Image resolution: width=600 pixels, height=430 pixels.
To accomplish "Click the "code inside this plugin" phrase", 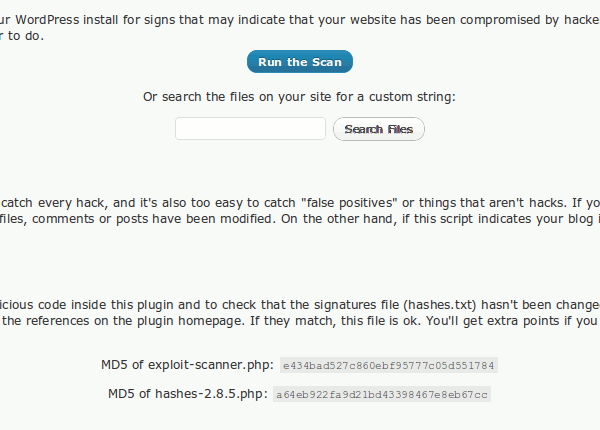I will (x=103, y=304).
